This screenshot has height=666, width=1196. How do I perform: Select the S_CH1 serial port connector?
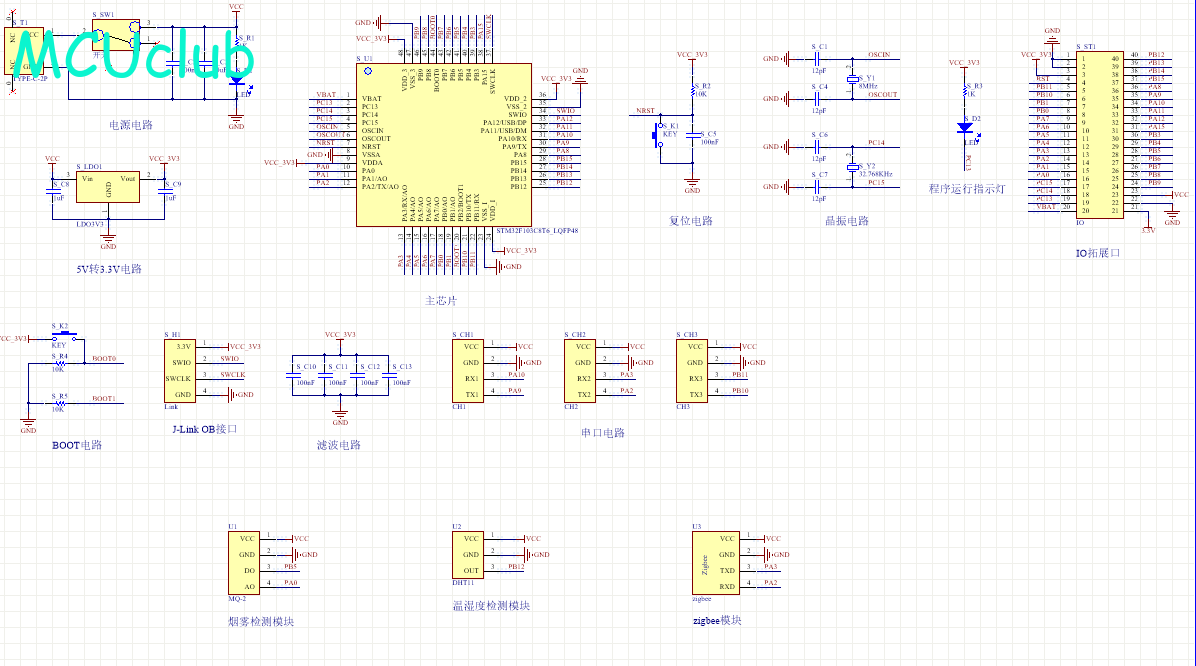tap(468, 371)
